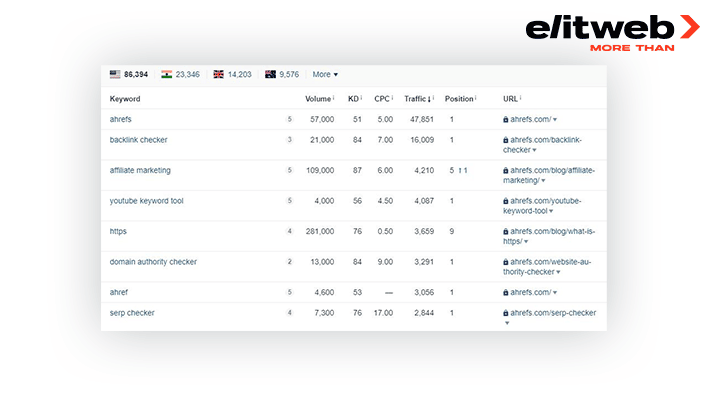Select the Australia flag country filter
Viewport: 708px width, 396px height.
[x=282, y=75]
